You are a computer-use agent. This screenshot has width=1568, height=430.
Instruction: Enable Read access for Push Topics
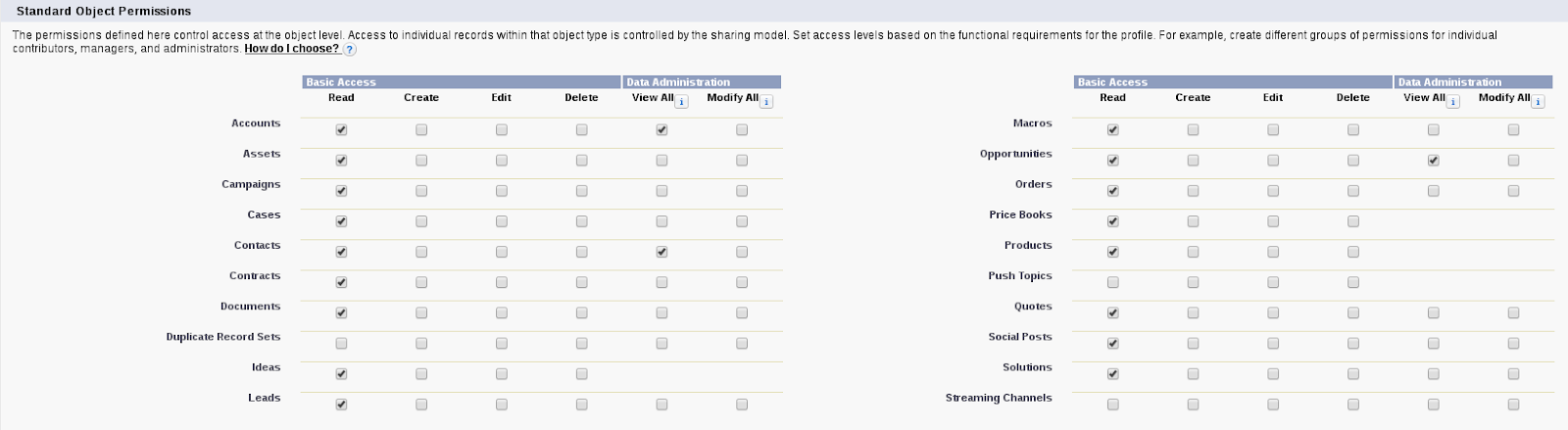pos(1113,282)
